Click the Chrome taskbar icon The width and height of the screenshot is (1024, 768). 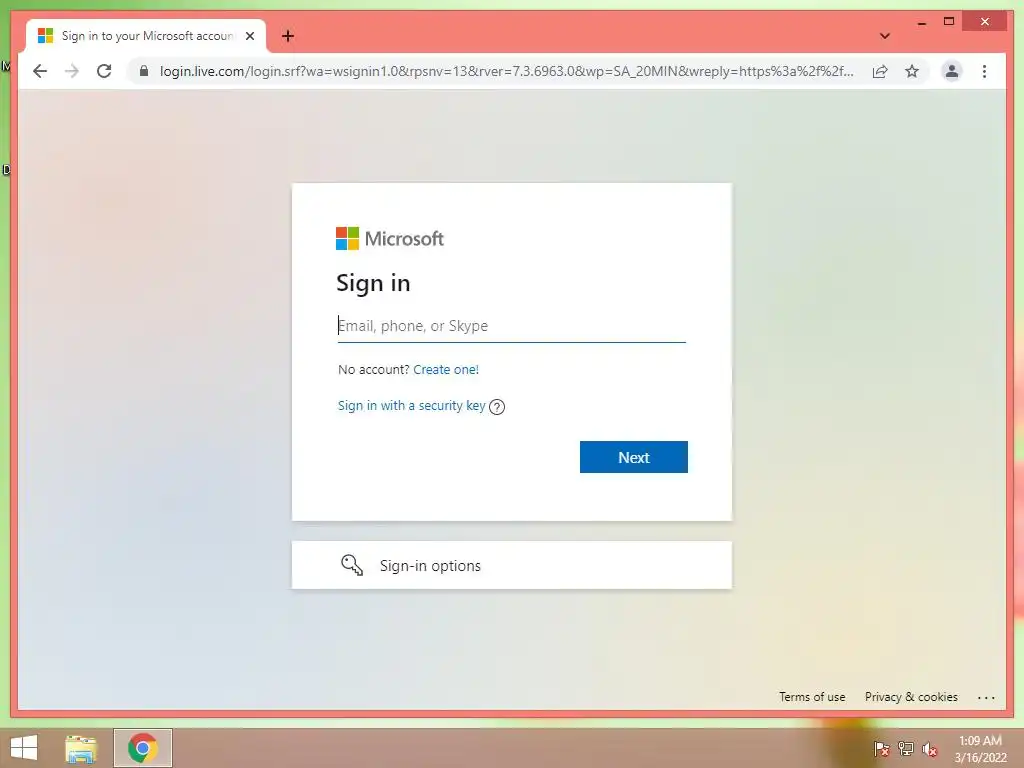142,748
